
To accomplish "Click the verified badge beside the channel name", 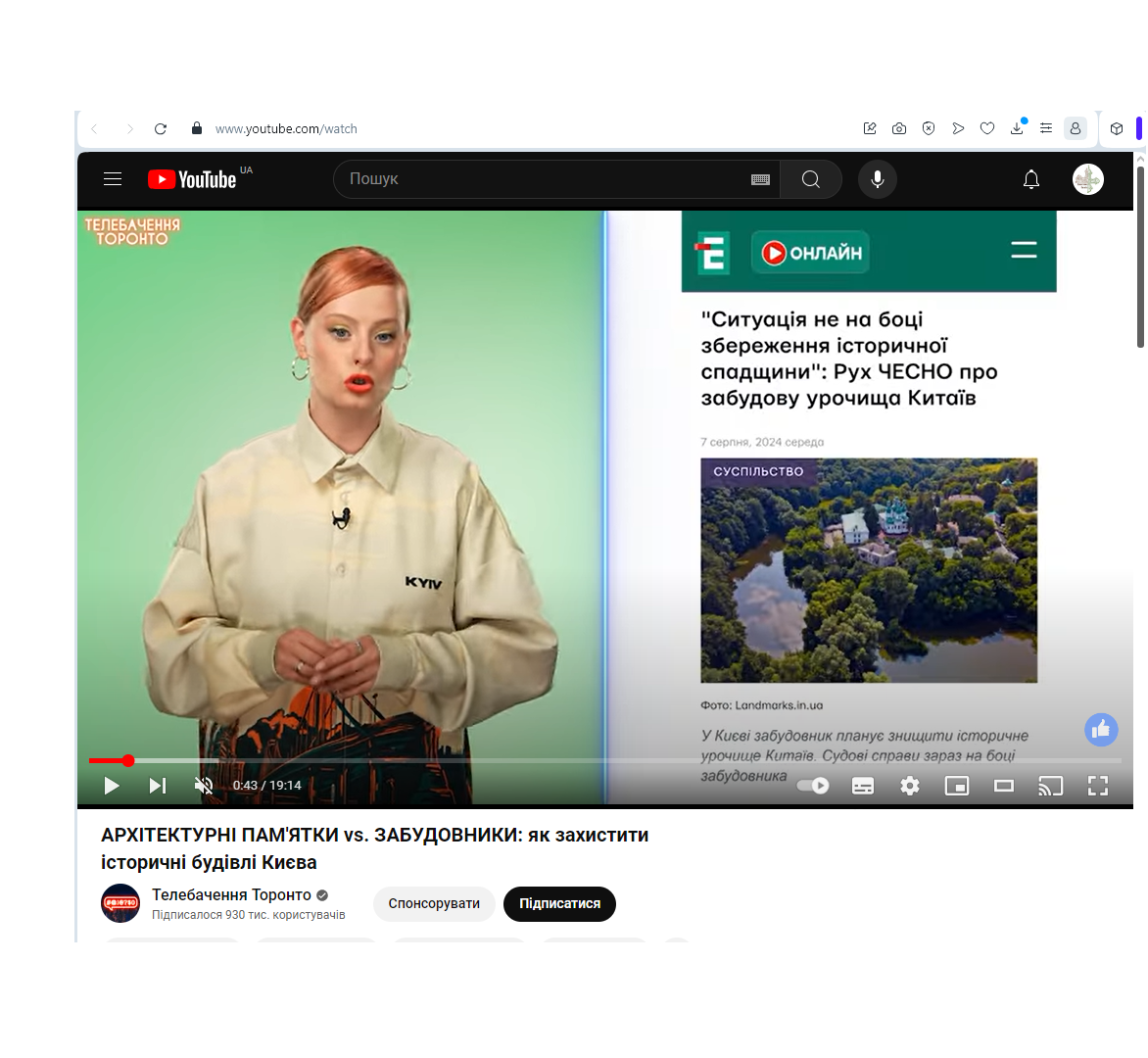I will click(322, 895).
